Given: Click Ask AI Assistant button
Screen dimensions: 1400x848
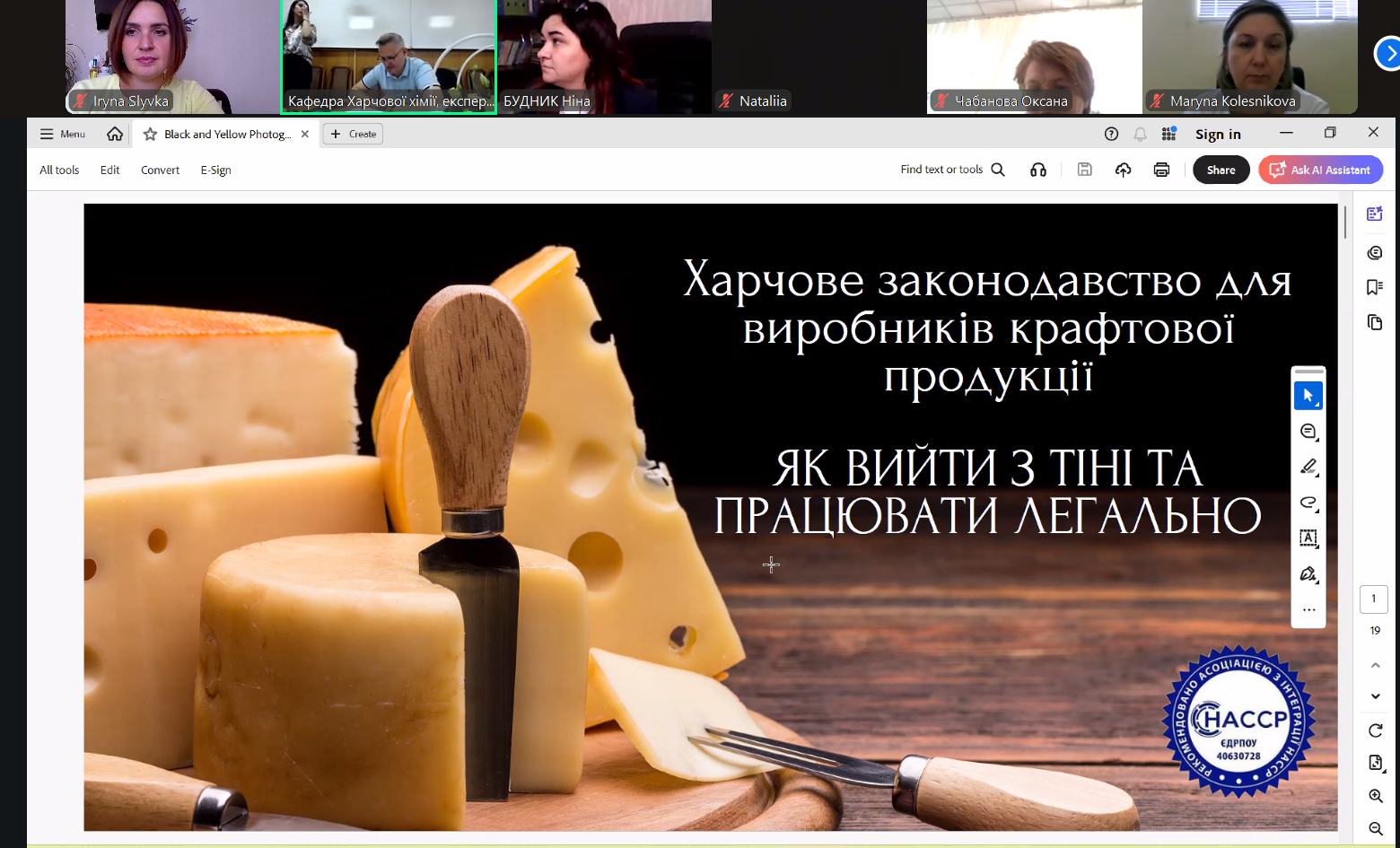Looking at the screenshot, I should 1320,170.
